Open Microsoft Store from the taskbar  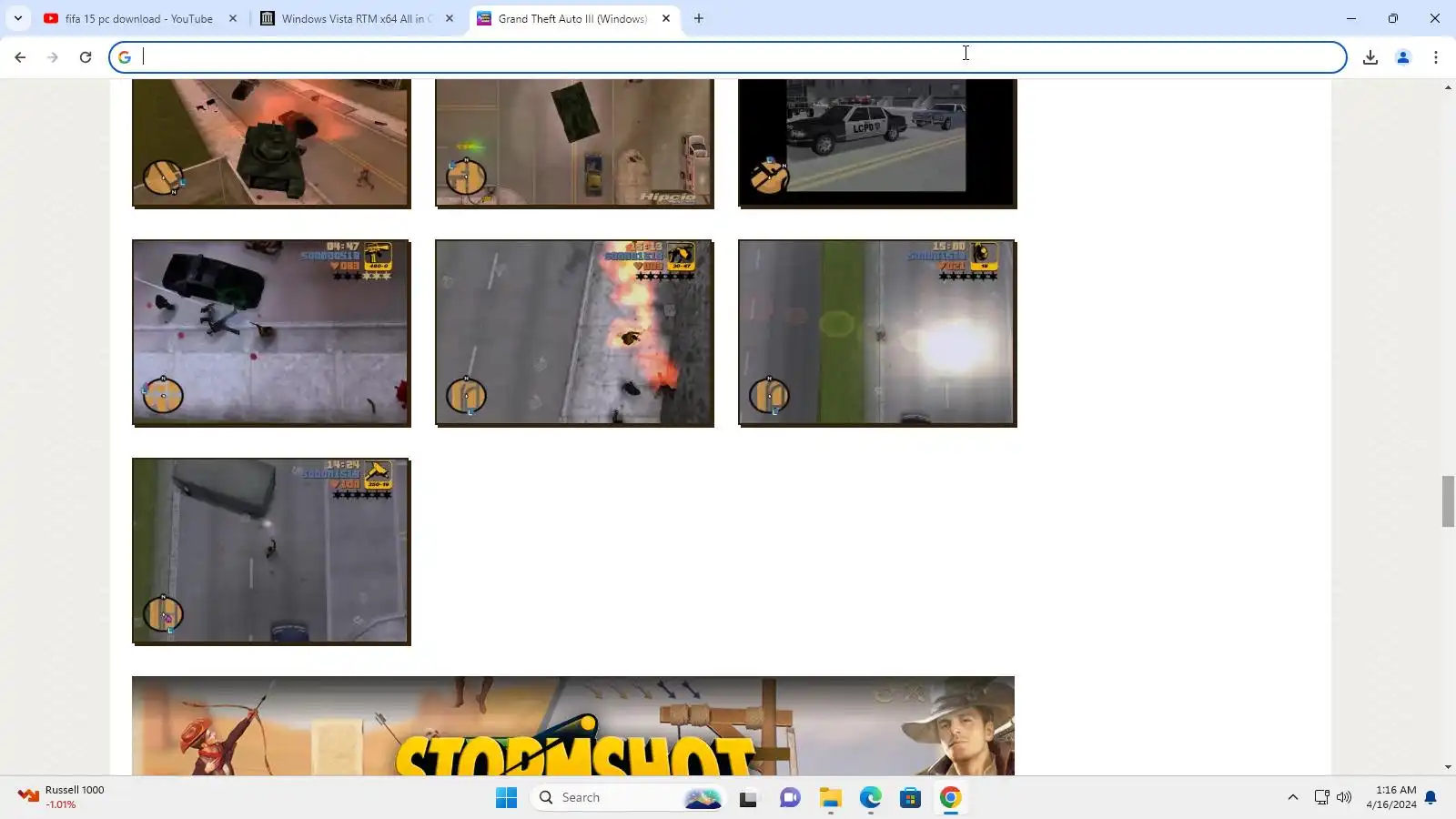910,798
